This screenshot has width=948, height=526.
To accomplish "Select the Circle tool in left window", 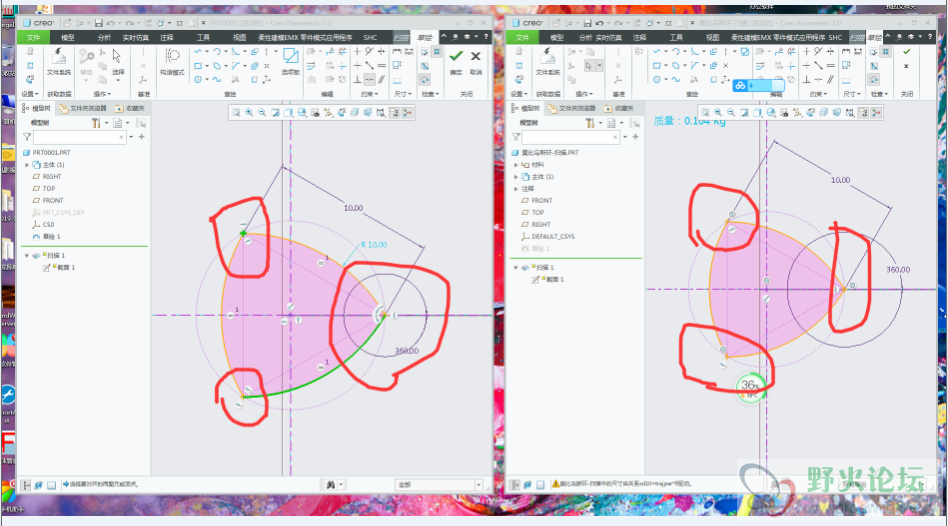I will 198,79.
